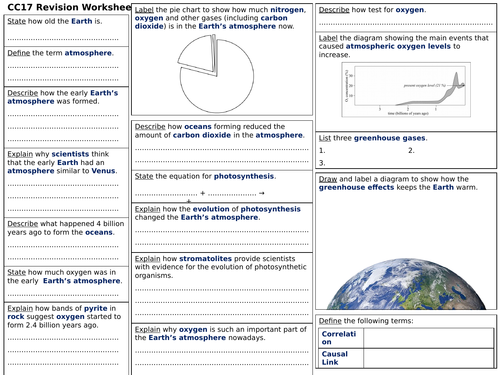This screenshot has height=375, width=500.
Task: Click the dotted answer line under Earth's age
Action: (63, 39)
